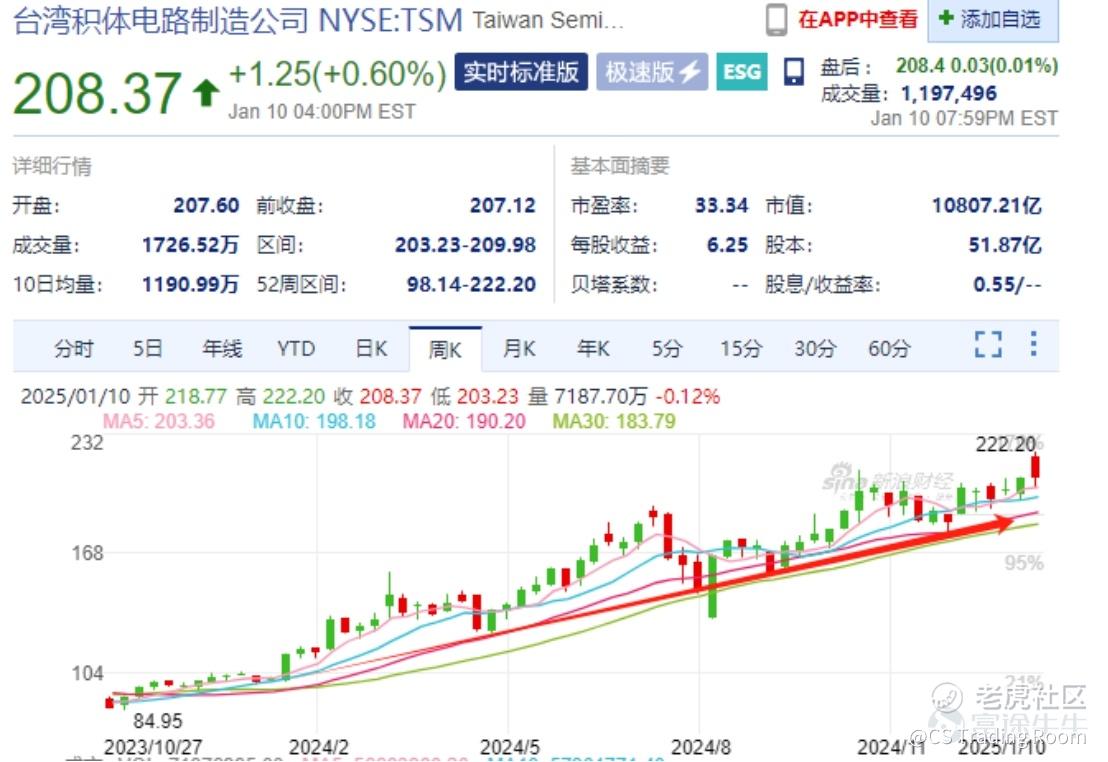Click the 每股收益 value 6.25

point(727,245)
